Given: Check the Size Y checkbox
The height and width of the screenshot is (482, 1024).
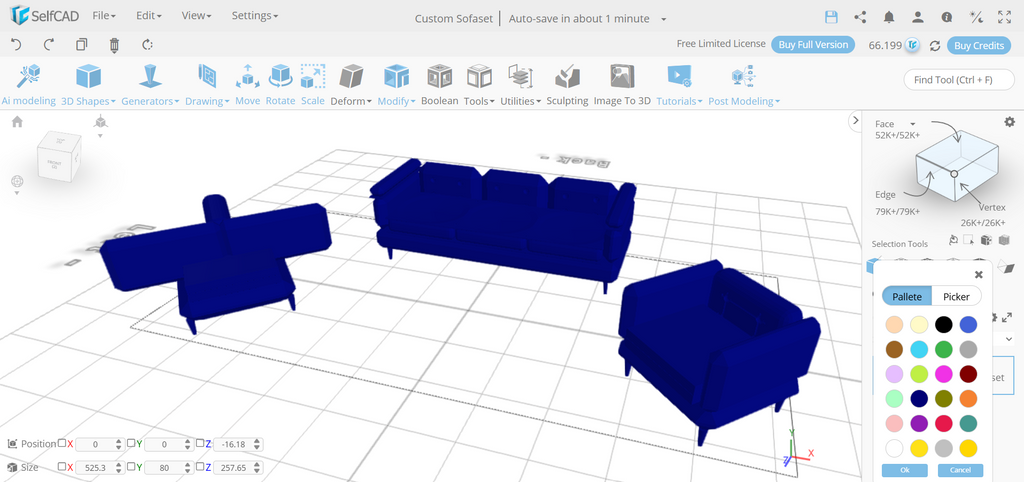Looking at the screenshot, I should [131, 466].
